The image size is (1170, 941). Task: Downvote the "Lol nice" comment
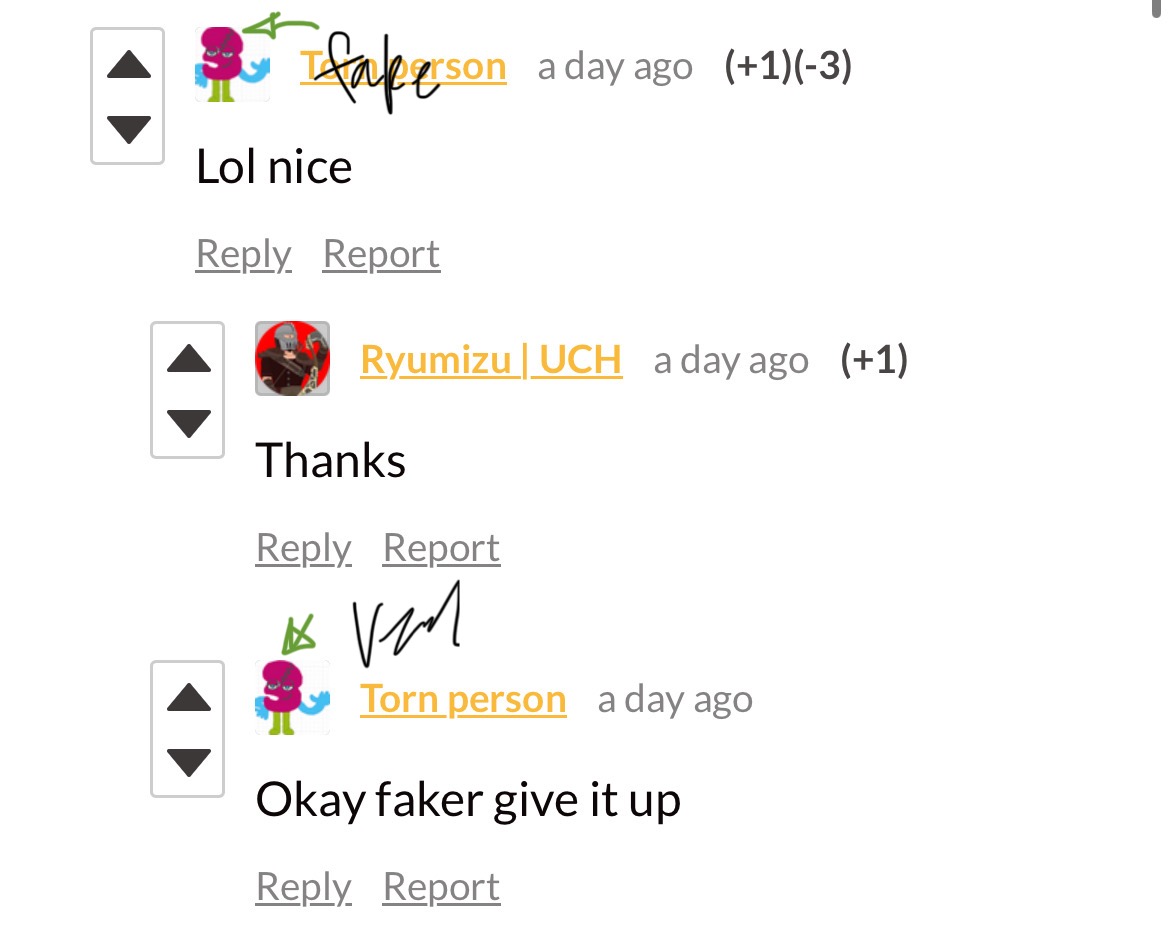tap(128, 129)
